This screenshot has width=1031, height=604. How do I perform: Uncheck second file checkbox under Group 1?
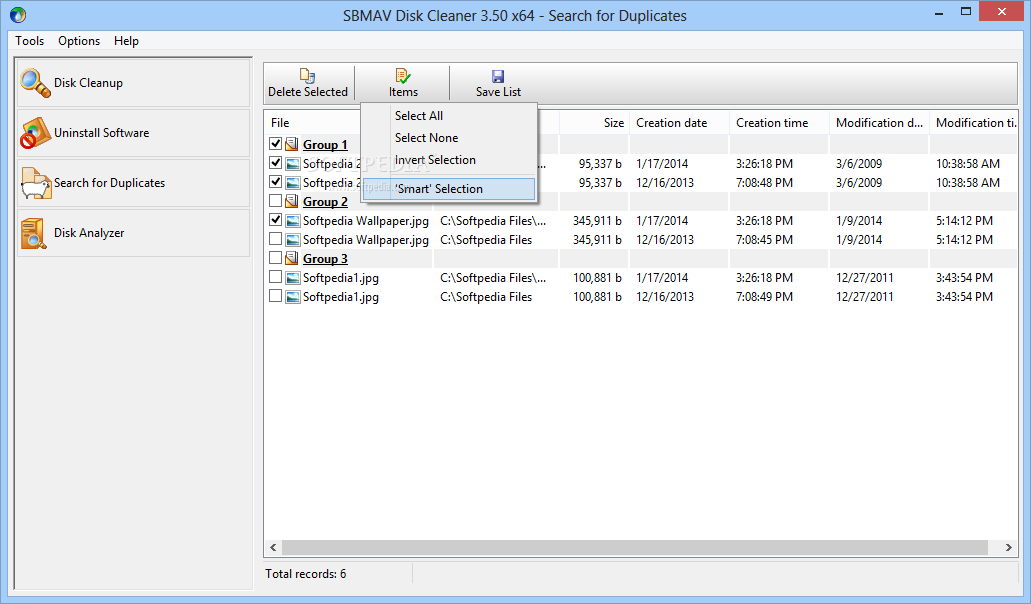click(x=276, y=182)
